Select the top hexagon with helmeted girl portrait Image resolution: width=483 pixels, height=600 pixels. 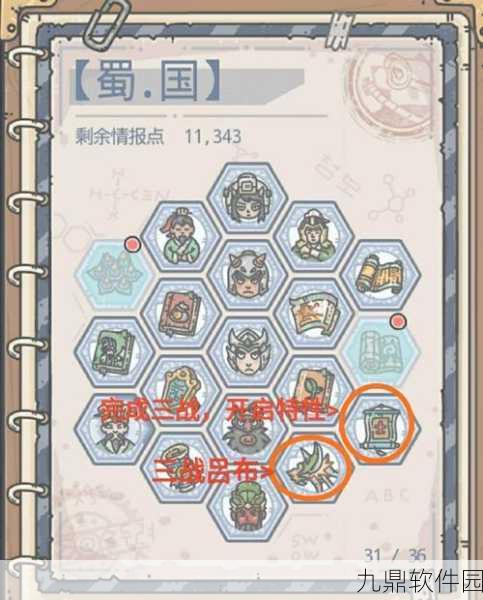(248, 198)
